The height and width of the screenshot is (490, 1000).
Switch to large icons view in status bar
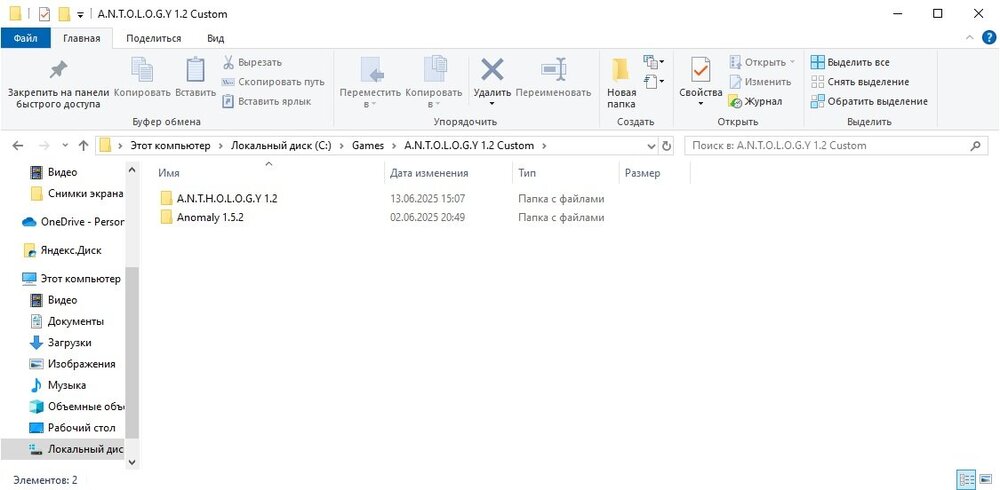click(x=985, y=480)
